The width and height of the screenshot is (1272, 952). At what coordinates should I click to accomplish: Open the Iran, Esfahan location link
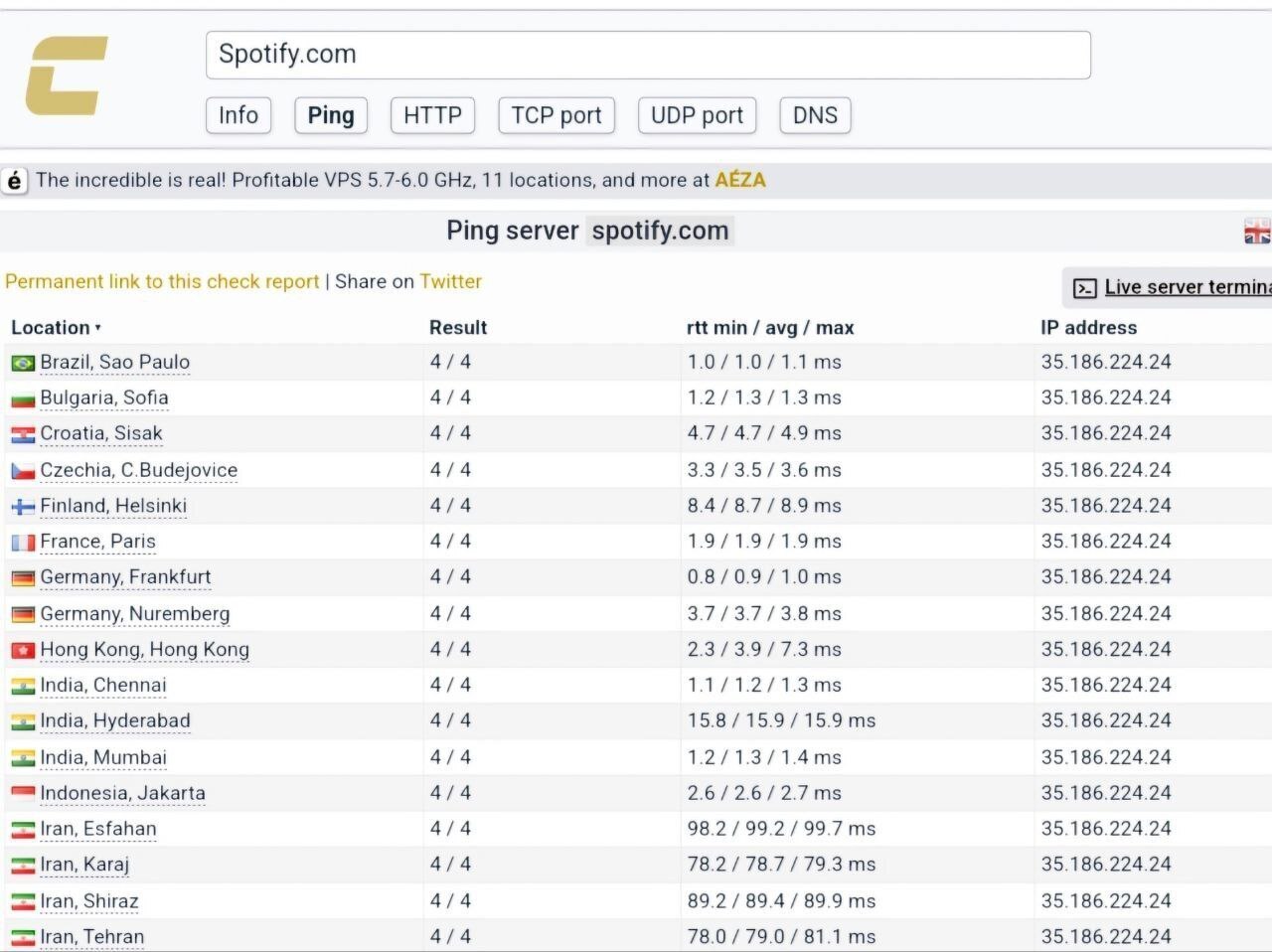pyautogui.click(x=98, y=829)
